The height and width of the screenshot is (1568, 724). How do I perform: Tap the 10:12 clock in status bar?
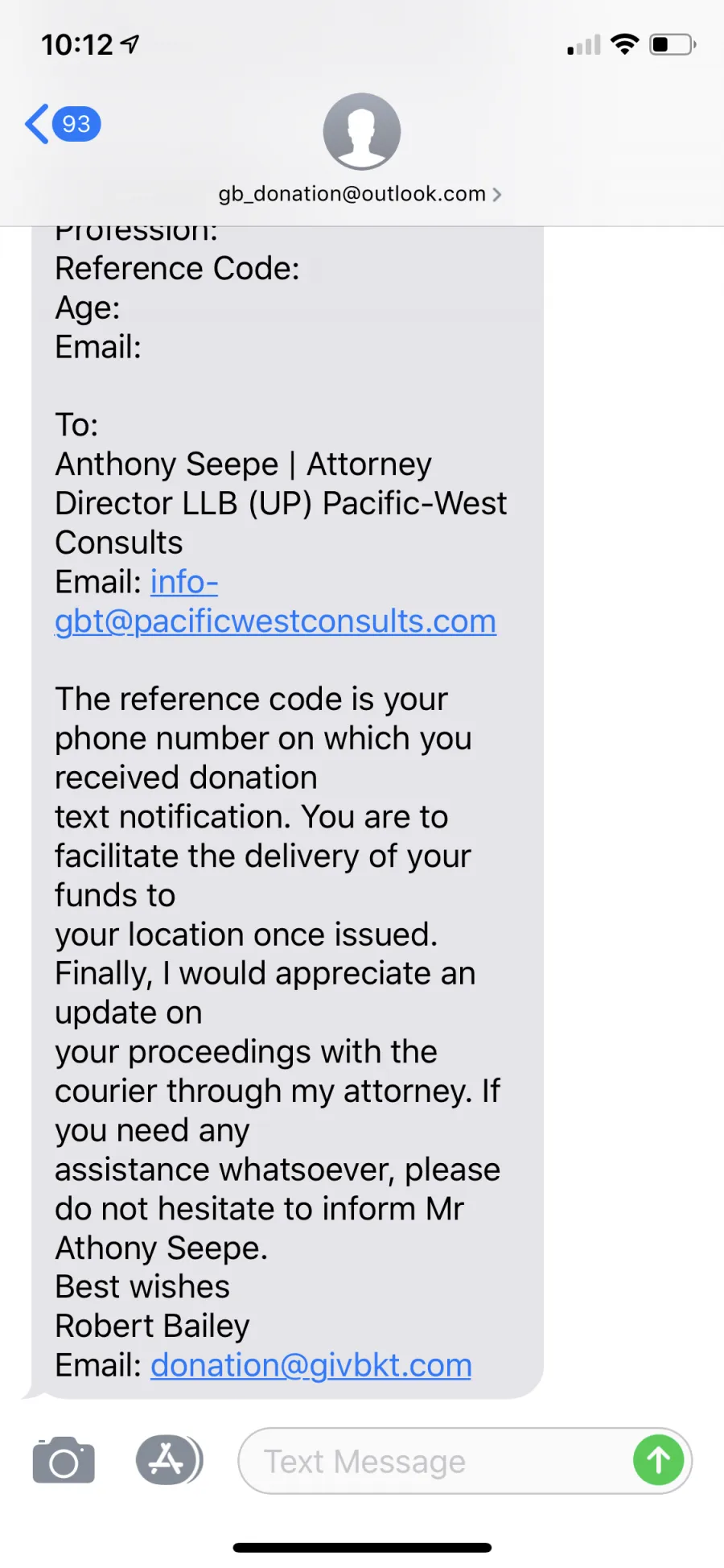point(77,44)
